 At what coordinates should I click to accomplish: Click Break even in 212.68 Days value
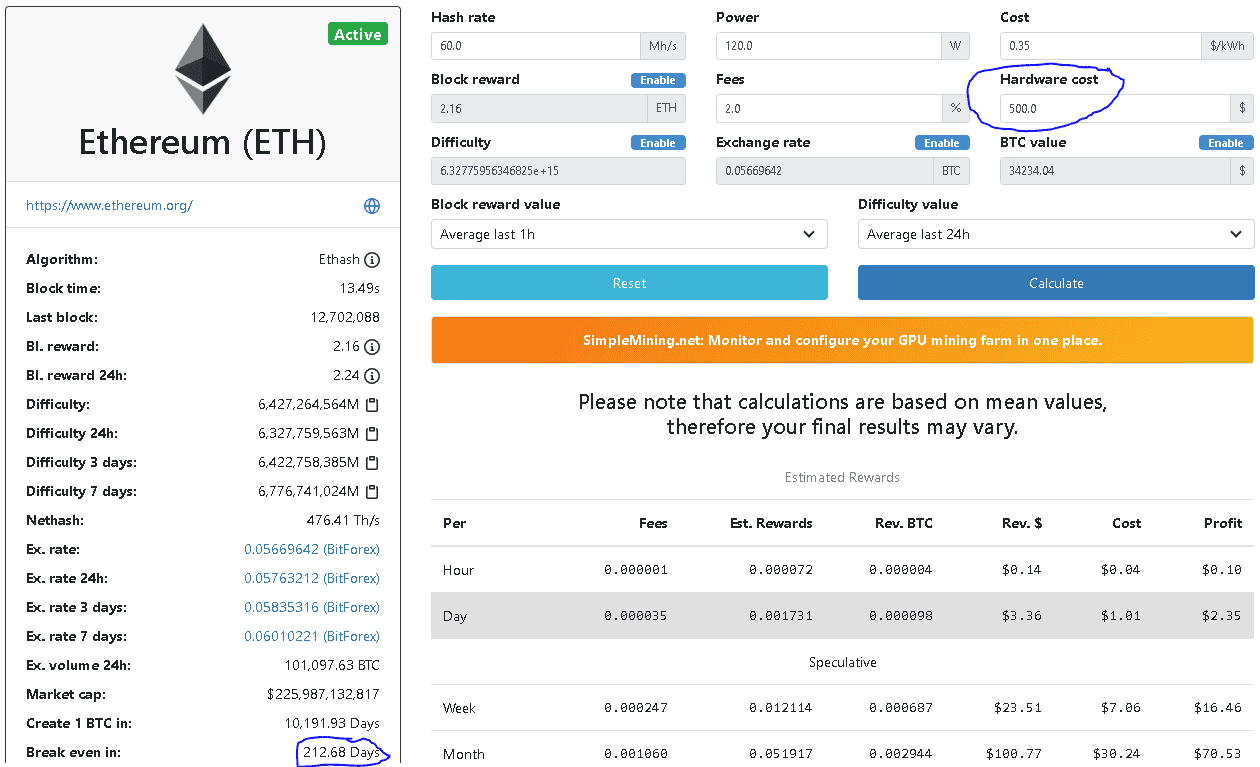click(x=341, y=752)
